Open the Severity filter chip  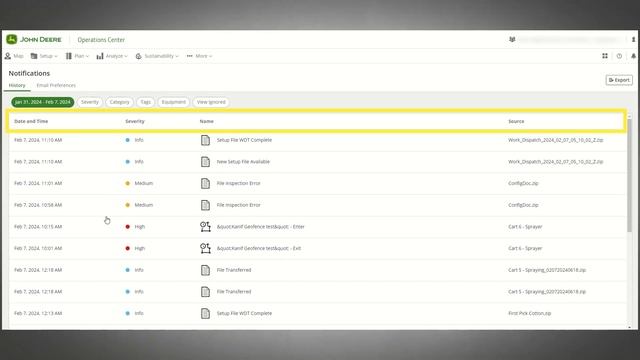(x=89, y=102)
